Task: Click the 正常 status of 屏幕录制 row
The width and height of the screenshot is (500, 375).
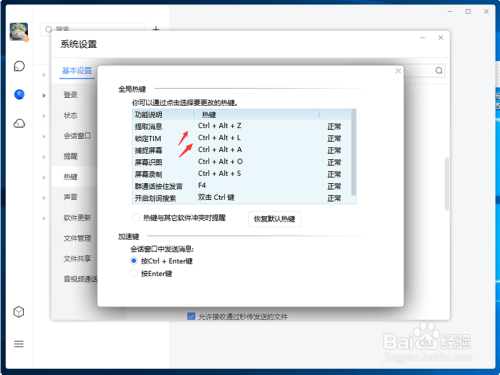Action: click(x=334, y=174)
